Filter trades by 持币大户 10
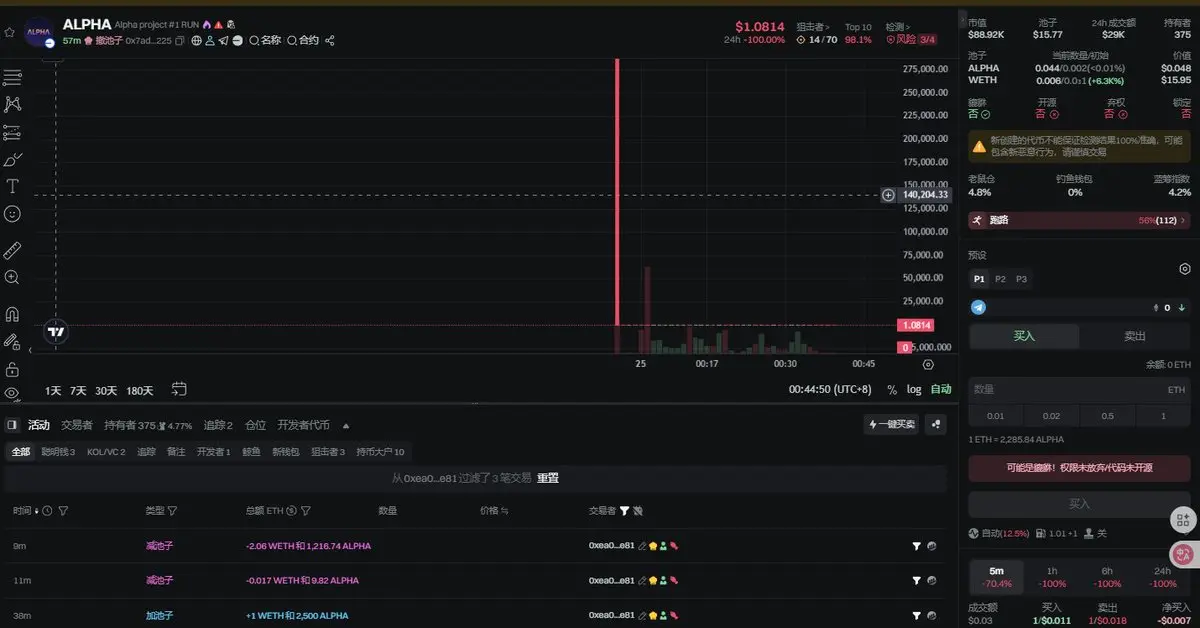Image resolution: width=1200 pixels, height=628 pixels. point(380,452)
